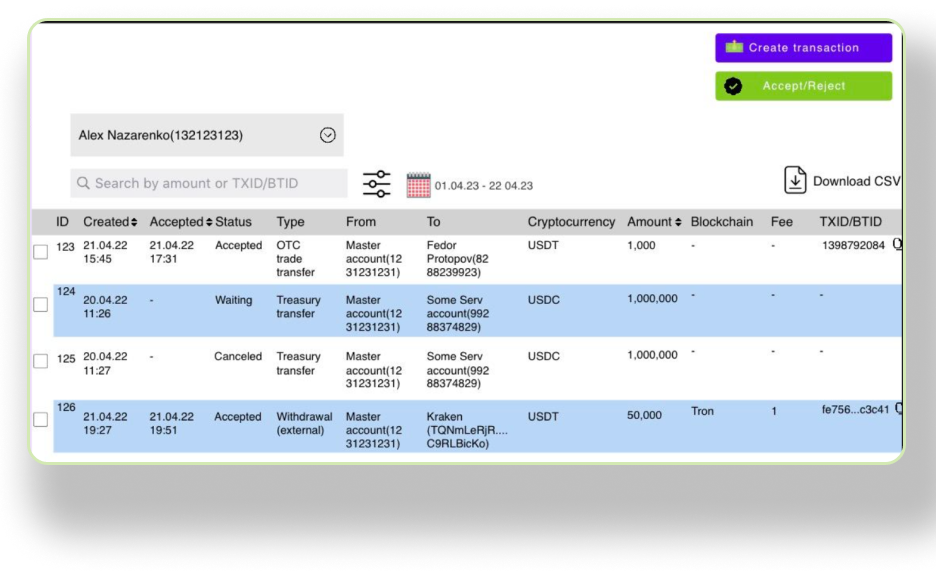Tick checkbox for transaction 125

[x=41, y=361]
